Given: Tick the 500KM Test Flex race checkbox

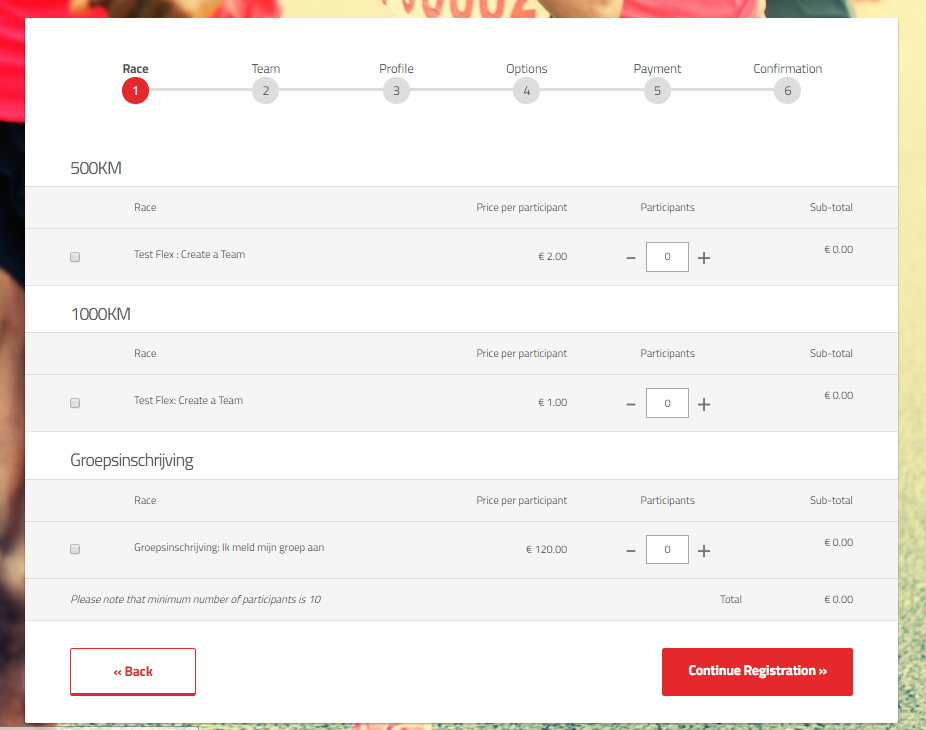Looking at the screenshot, I should click(75, 257).
